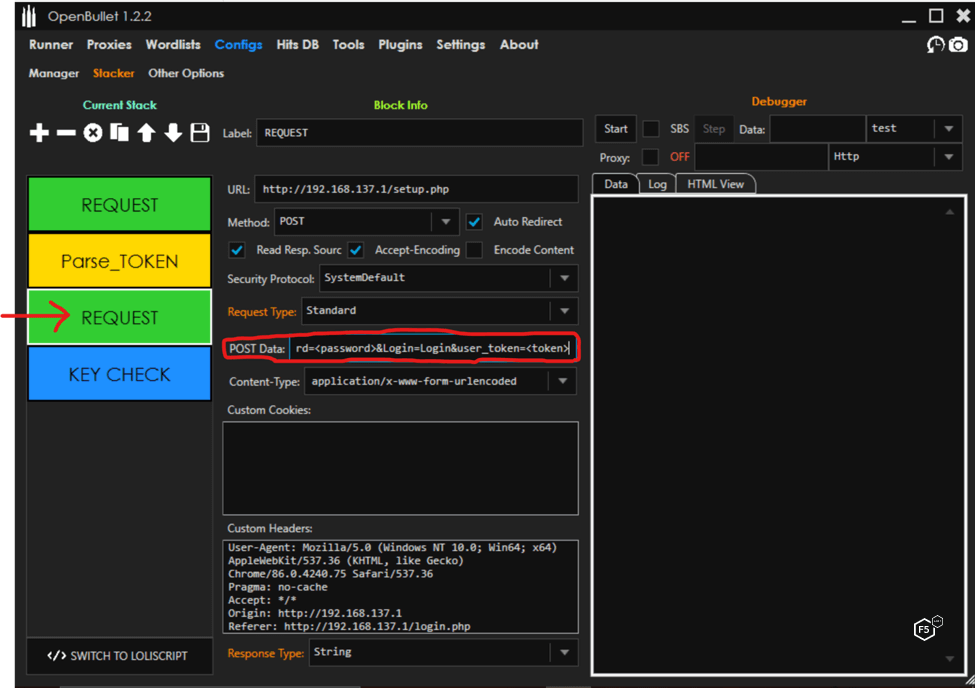Viewport: 975px width, 688px height.
Task: Open the Method dropdown showing POST
Action: (x=446, y=222)
